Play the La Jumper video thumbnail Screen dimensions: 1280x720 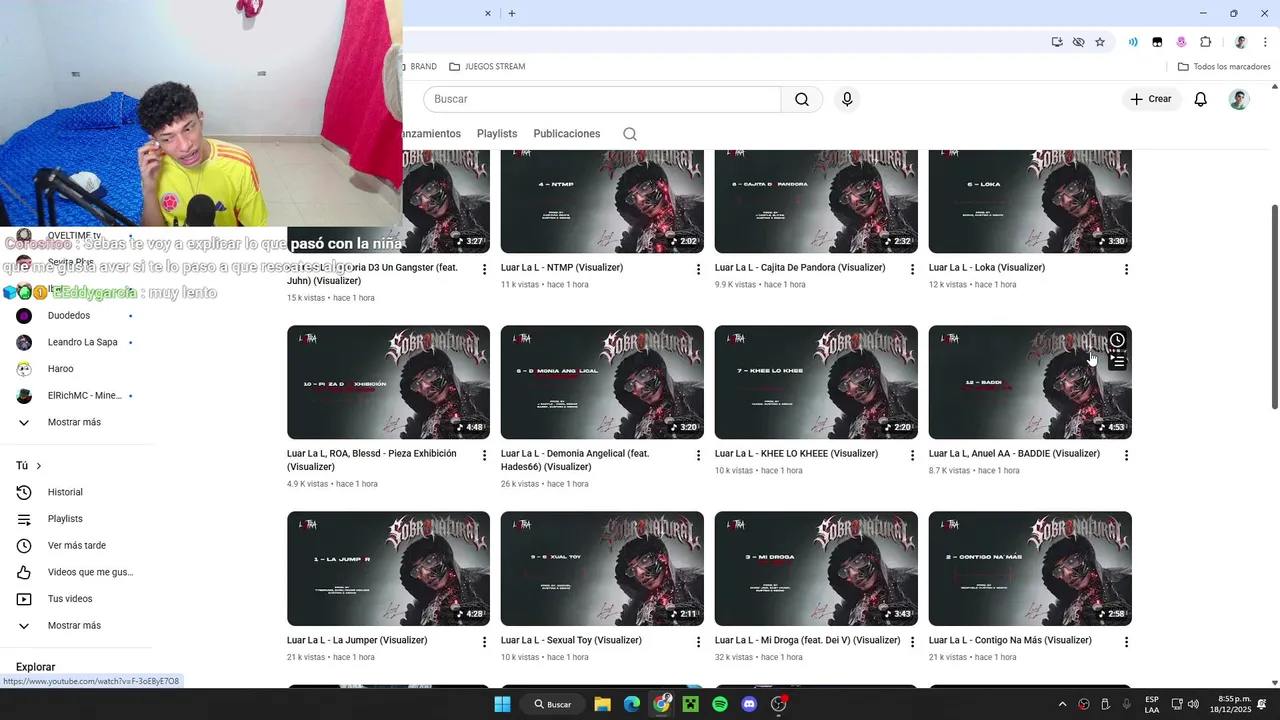pyautogui.click(x=388, y=569)
